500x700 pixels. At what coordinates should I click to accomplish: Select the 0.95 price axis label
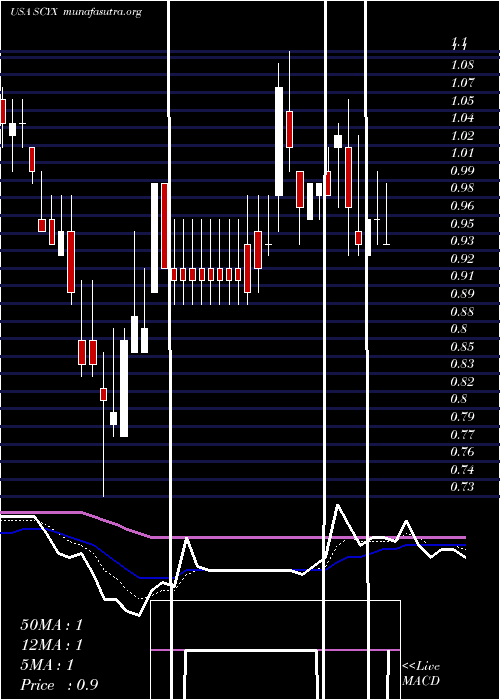click(x=462, y=224)
